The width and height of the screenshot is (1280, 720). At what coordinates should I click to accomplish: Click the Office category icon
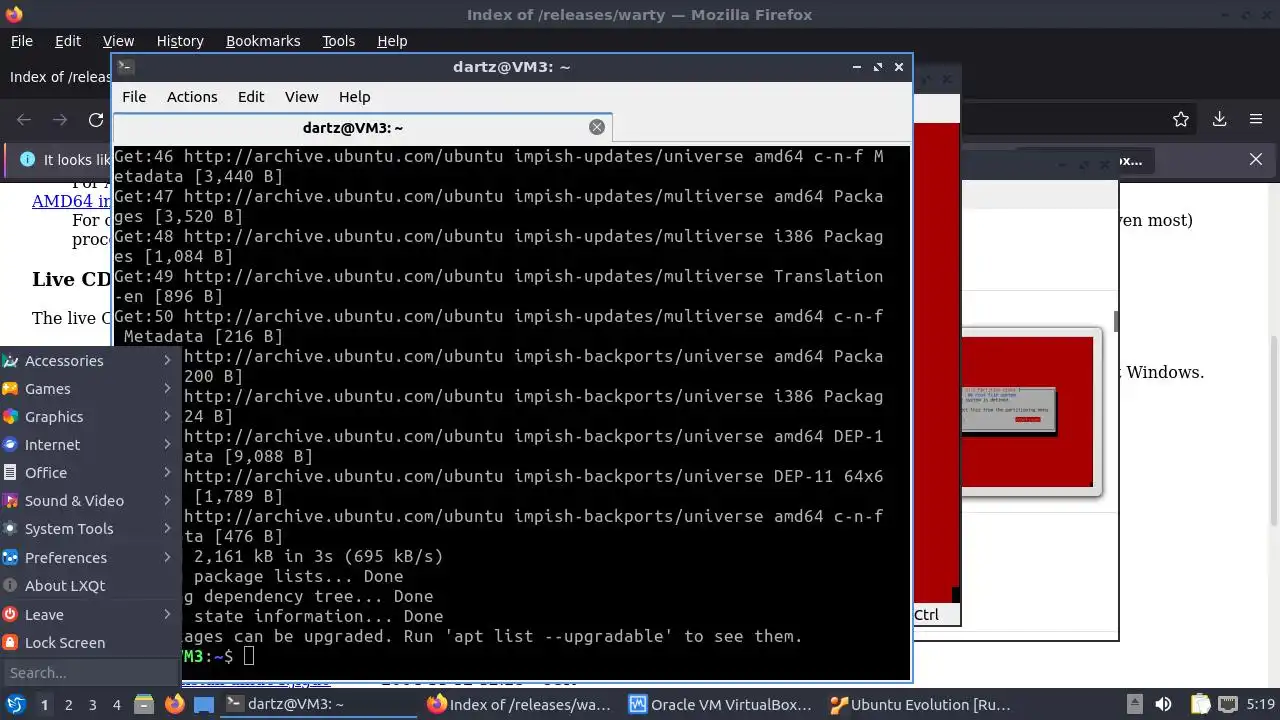pyautogui.click(x=10, y=472)
